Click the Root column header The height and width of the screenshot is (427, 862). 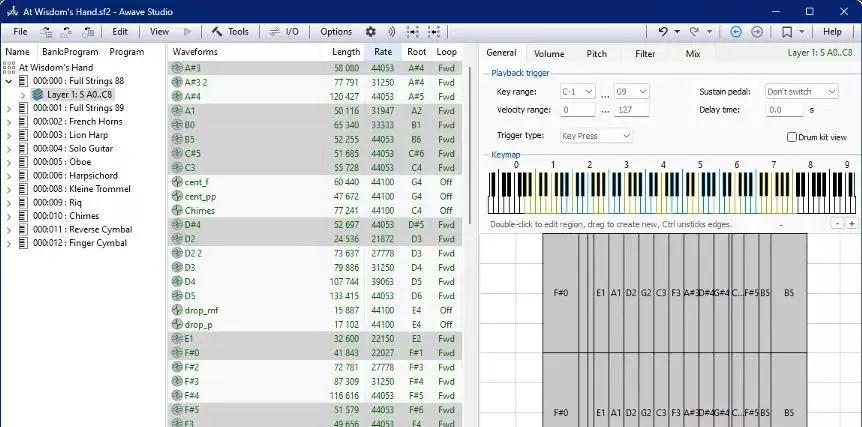pos(416,52)
